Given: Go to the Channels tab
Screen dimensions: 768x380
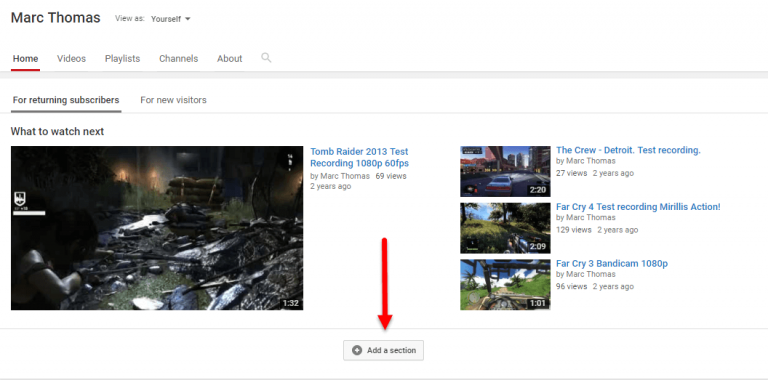Looking at the screenshot, I should [x=178, y=58].
